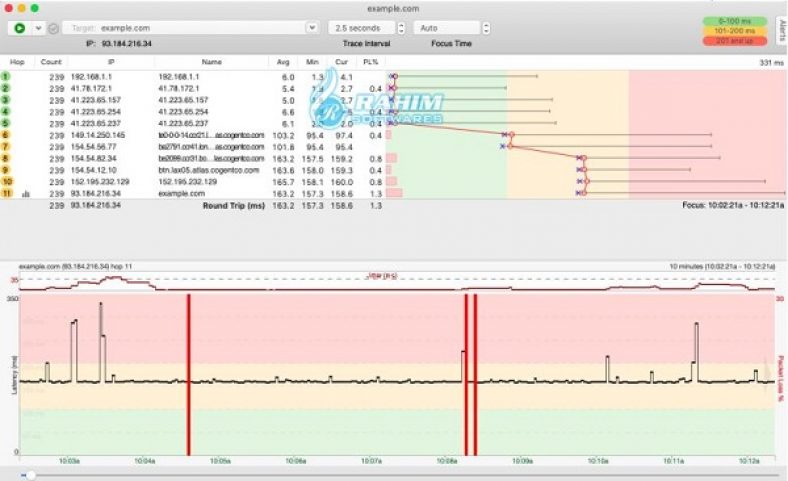Screen dimensions: 788x481
Task: Sort by the Avg column header
Action: pos(283,62)
